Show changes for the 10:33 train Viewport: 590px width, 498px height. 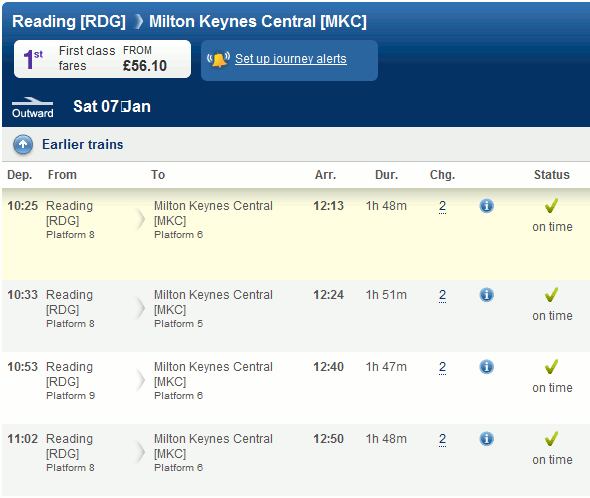pyautogui.click(x=442, y=295)
